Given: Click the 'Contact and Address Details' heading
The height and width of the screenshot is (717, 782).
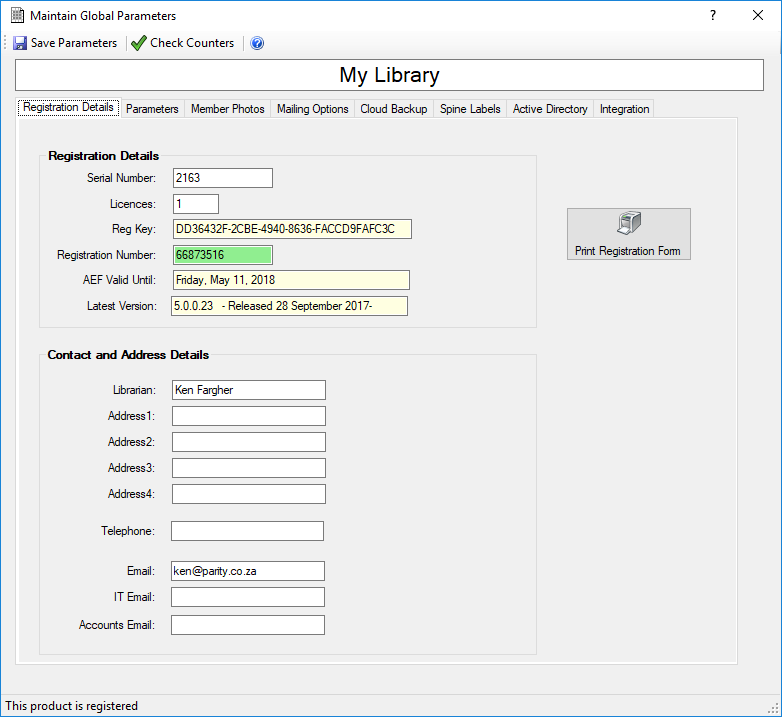Looking at the screenshot, I should [128, 355].
